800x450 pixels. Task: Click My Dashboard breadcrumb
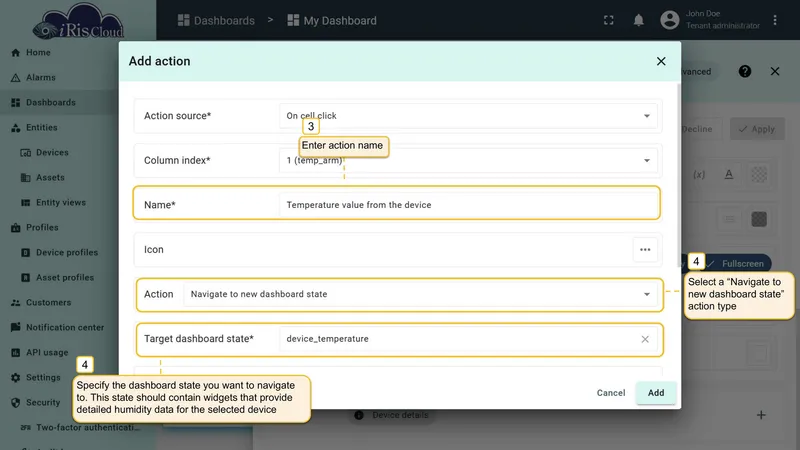click(x=332, y=20)
